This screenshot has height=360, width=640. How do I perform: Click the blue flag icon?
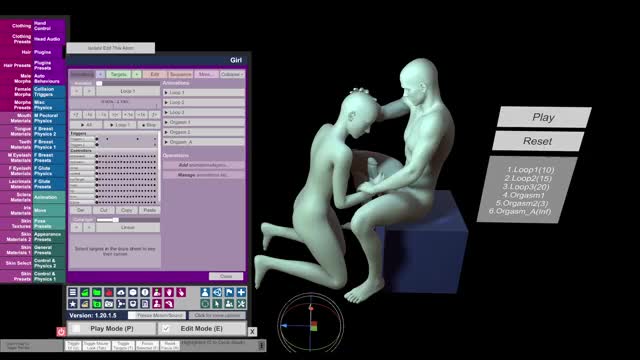(x=229, y=292)
